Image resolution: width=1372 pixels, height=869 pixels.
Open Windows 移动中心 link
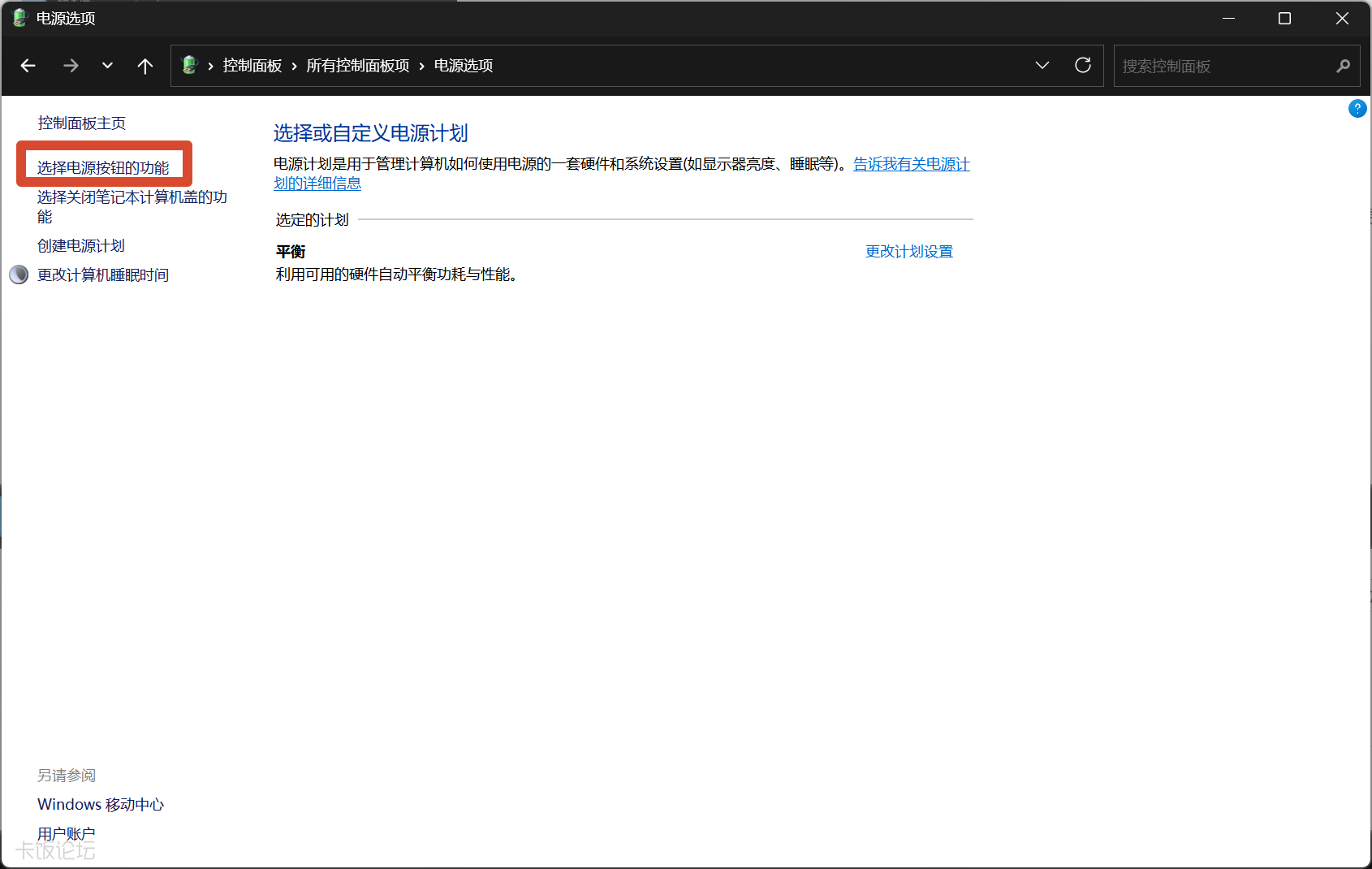pos(101,804)
